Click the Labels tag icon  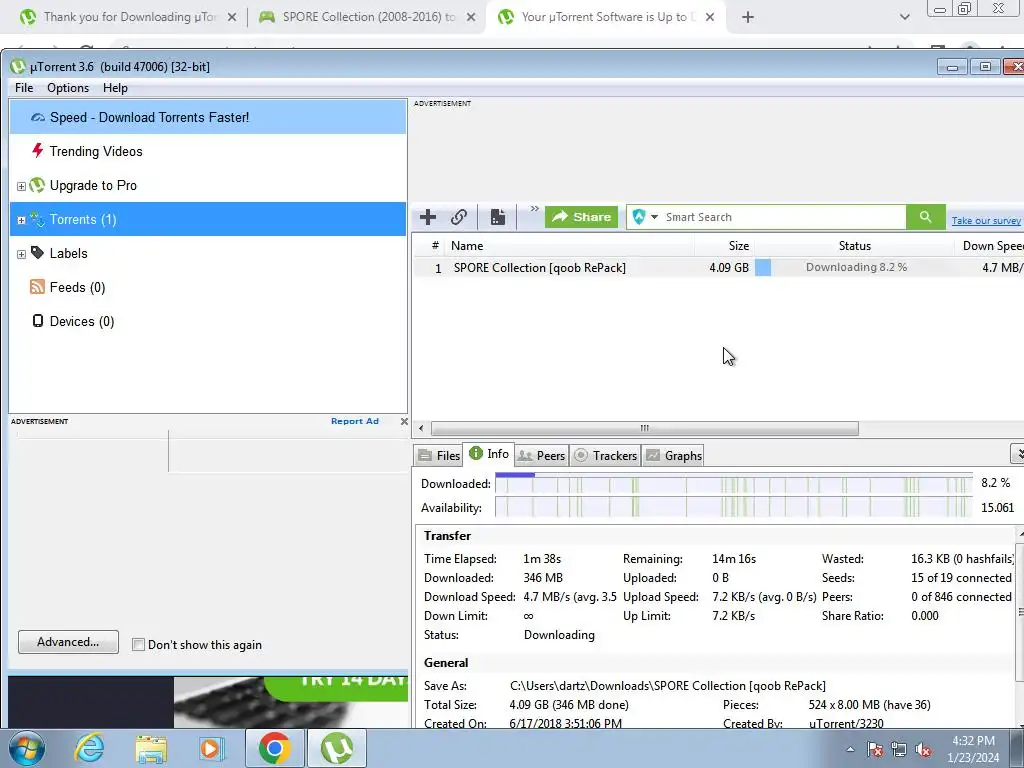pos(37,253)
